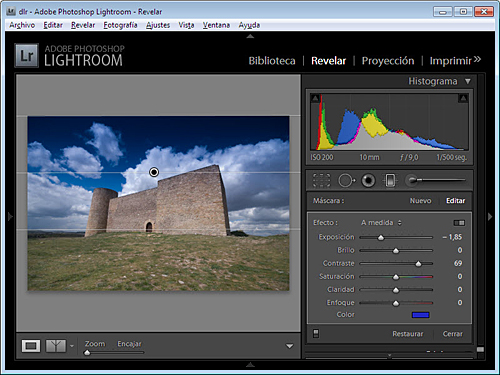This screenshot has height=375, width=500.
Task: Open the Vista menu
Action: click(186, 25)
